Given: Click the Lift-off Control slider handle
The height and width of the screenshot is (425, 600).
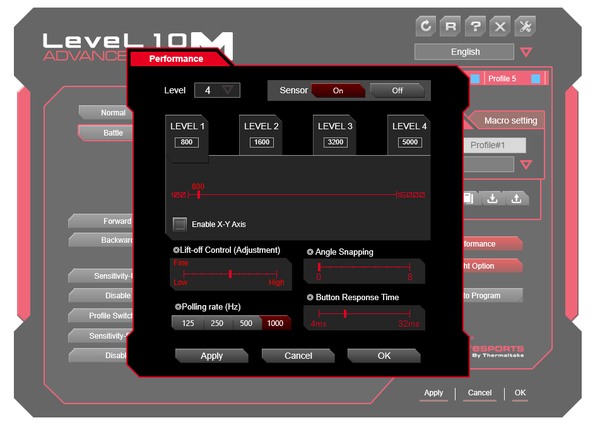Looking at the screenshot, I should coord(230,274).
